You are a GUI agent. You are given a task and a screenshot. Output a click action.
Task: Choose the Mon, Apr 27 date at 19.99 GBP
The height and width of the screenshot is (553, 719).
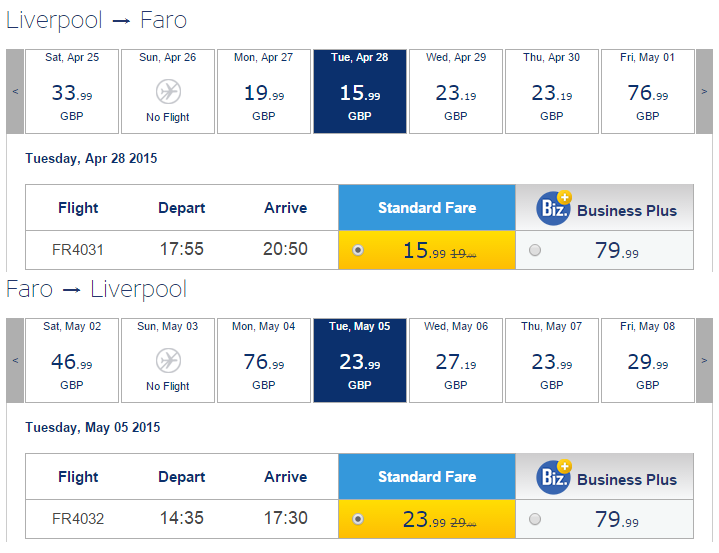click(x=264, y=92)
